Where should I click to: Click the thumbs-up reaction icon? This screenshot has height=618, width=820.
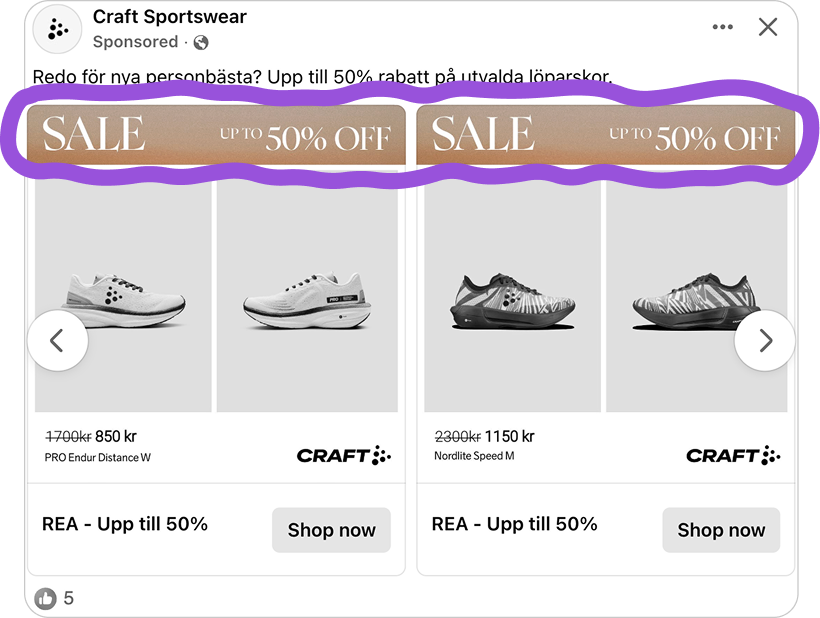46,598
